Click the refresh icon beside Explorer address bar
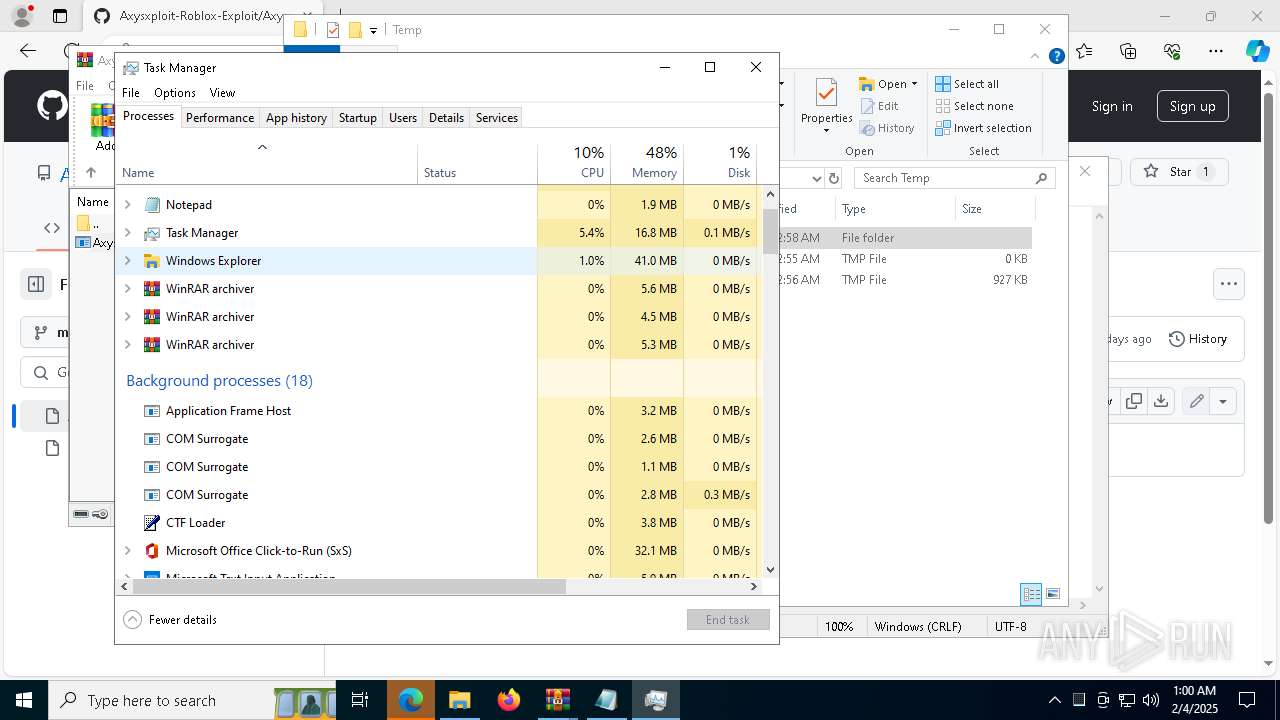The width and height of the screenshot is (1280, 720). 834,178
